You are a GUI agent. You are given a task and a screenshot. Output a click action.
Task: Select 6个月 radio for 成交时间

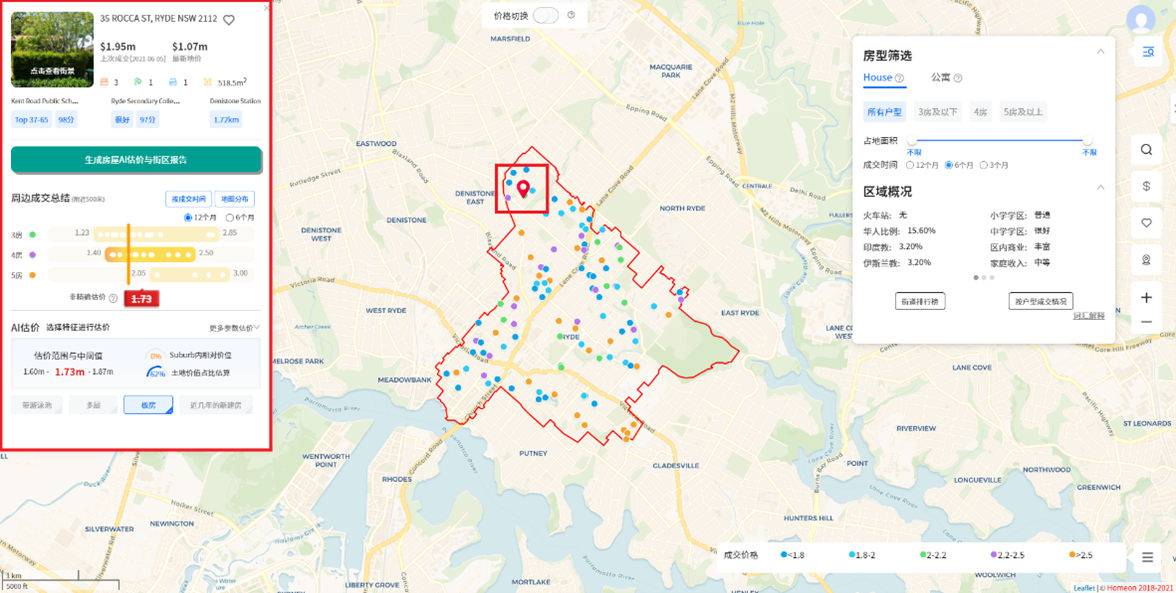[949, 165]
